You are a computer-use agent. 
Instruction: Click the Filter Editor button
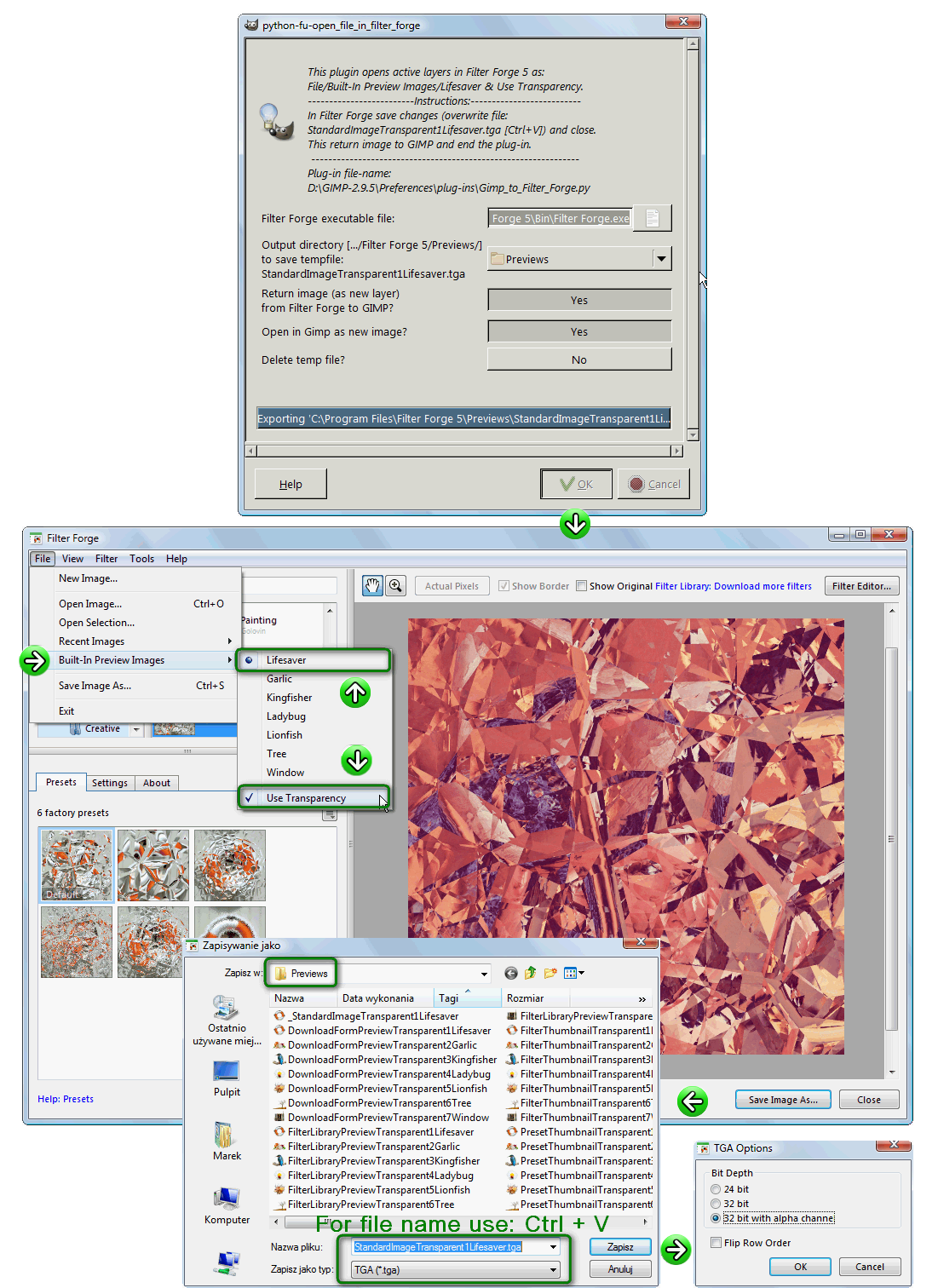[861, 586]
